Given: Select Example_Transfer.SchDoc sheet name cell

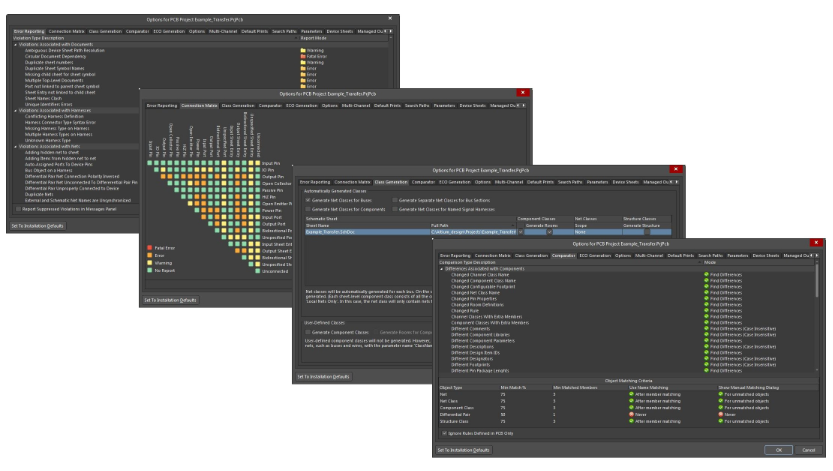Looking at the screenshot, I should (x=367, y=232).
